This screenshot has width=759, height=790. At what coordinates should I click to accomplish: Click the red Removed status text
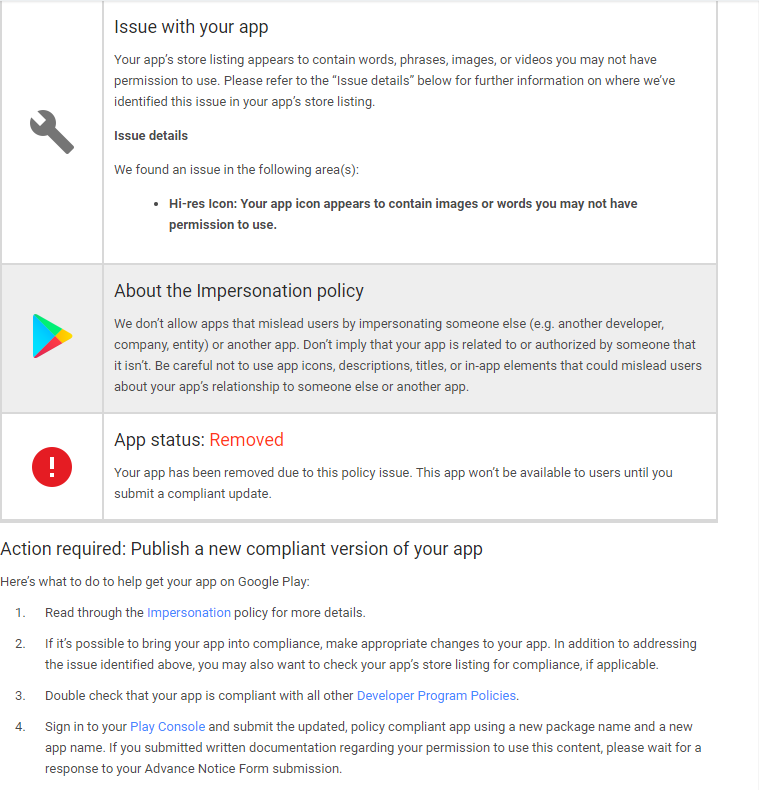pos(246,440)
